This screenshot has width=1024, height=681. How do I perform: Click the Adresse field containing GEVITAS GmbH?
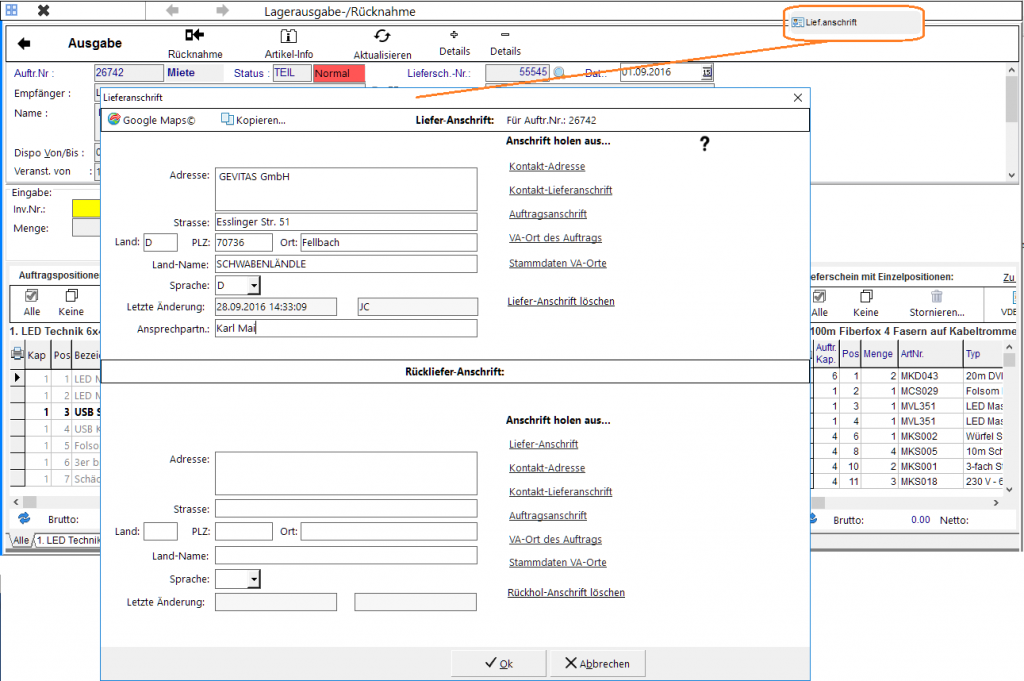tap(346, 189)
